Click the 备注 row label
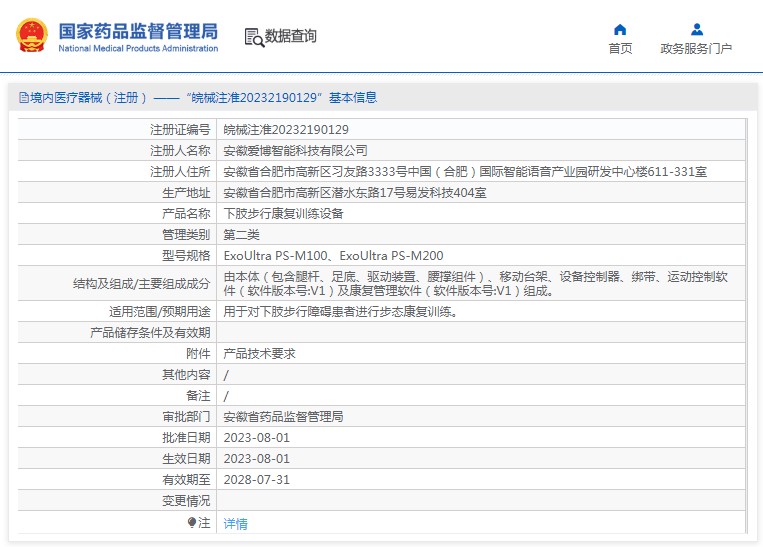Viewport: 763px width, 547px height. click(x=198, y=396)
